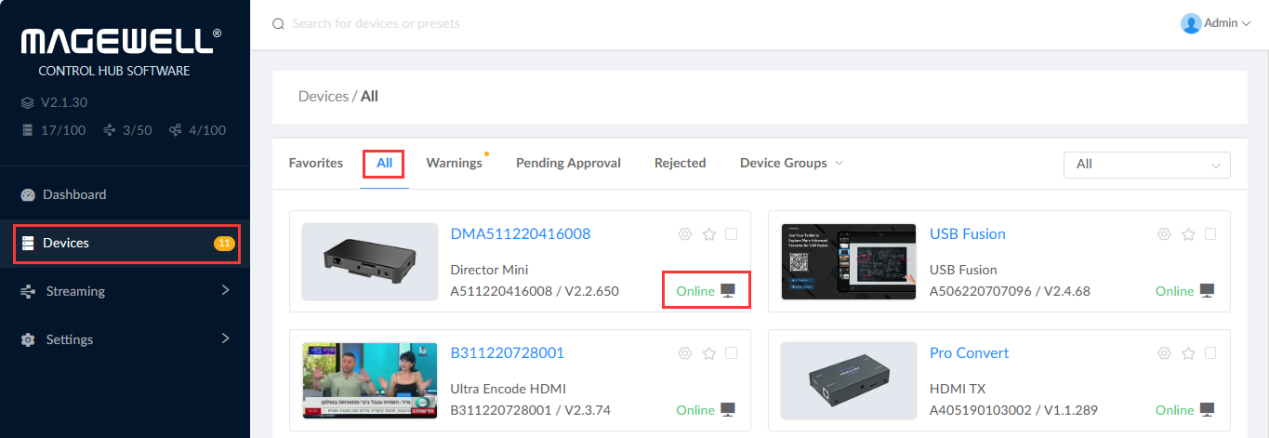Viewport: 1269px width, 438px height.
Task: Star the Pro Convert device
Action: click(1188, 353)
